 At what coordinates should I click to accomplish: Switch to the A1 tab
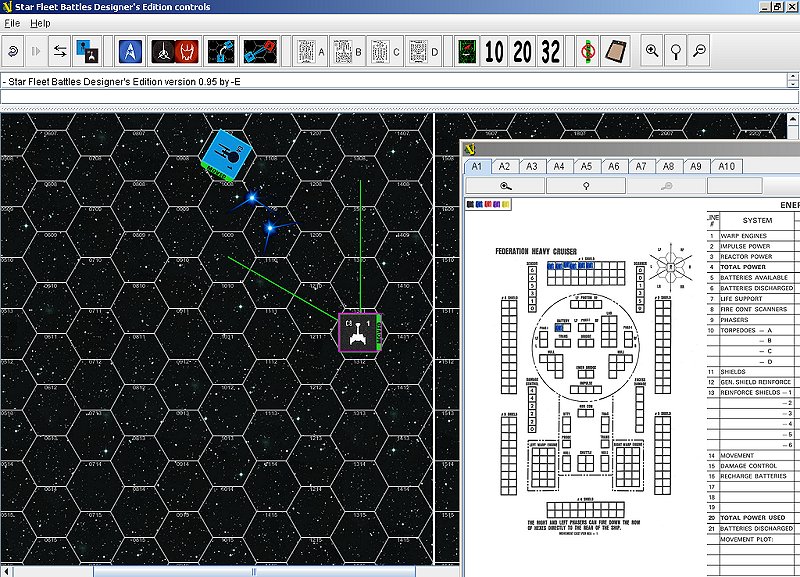pos(477,166)
